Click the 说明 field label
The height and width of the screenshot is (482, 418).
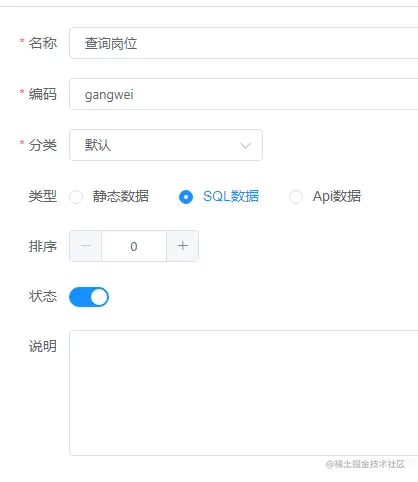[x=43, y=346]
